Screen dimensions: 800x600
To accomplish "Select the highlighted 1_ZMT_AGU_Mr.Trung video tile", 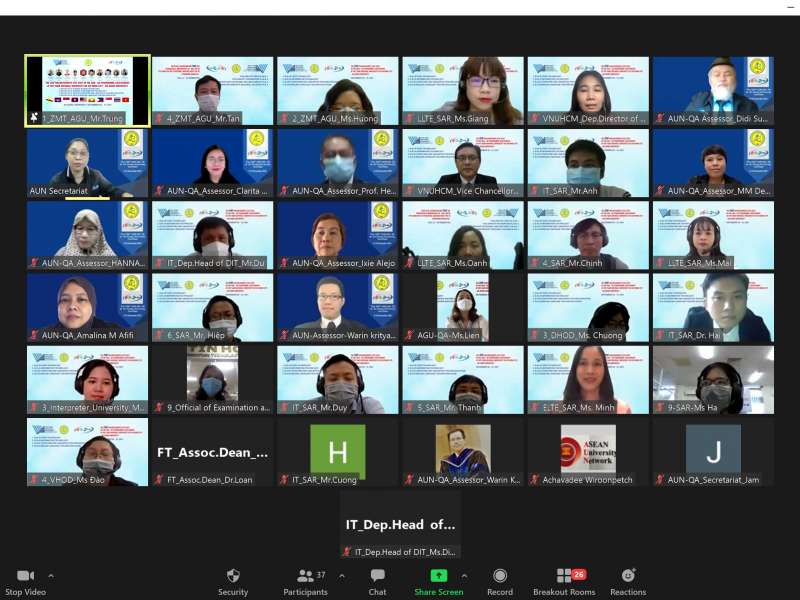I will tap(87, 90).
